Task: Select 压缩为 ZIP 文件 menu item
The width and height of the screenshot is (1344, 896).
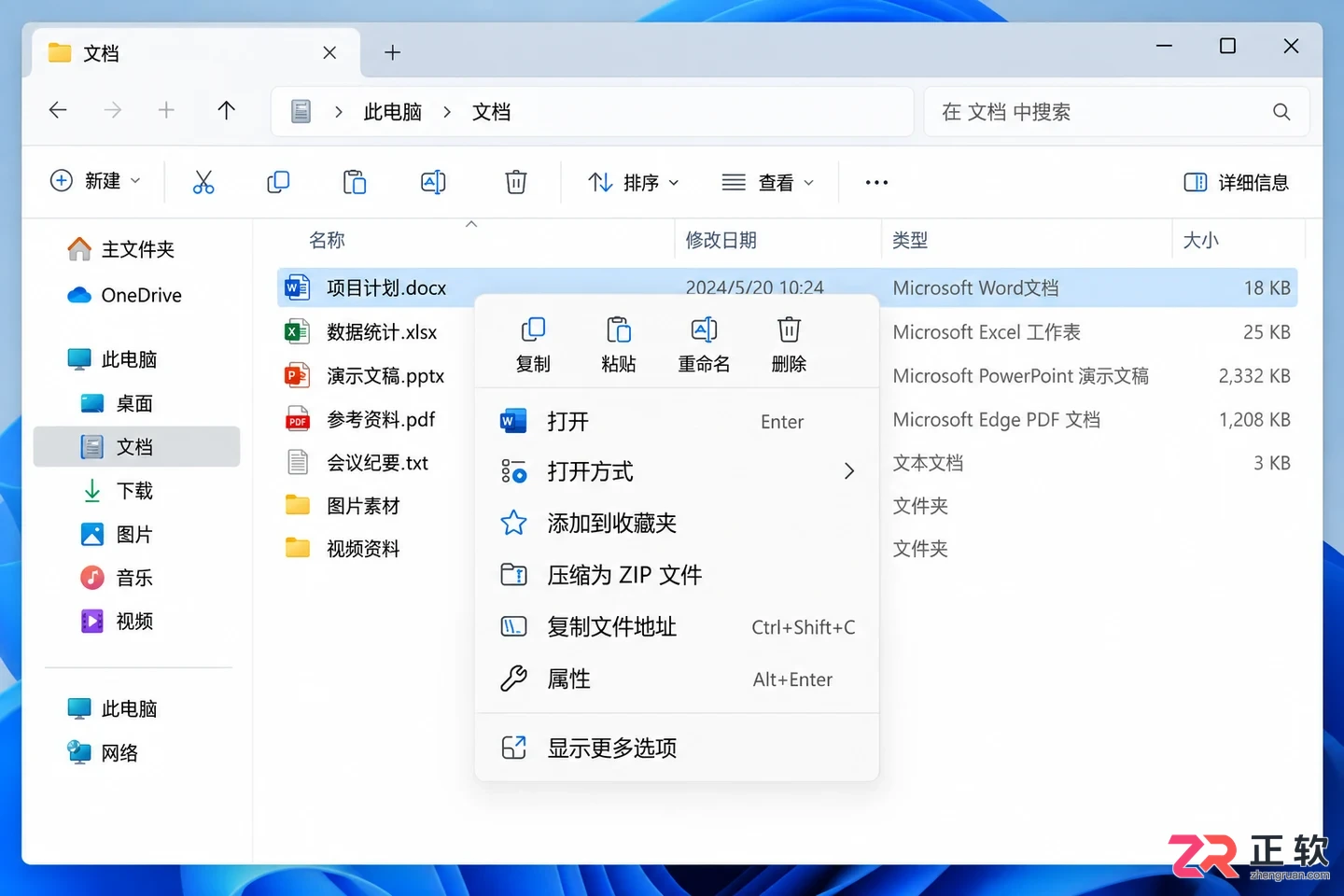Action: 677,575
